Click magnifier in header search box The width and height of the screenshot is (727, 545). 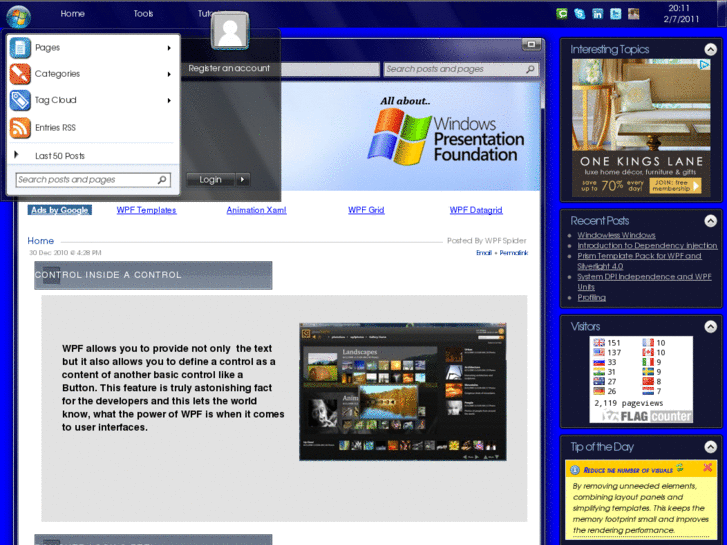(530, 69)
